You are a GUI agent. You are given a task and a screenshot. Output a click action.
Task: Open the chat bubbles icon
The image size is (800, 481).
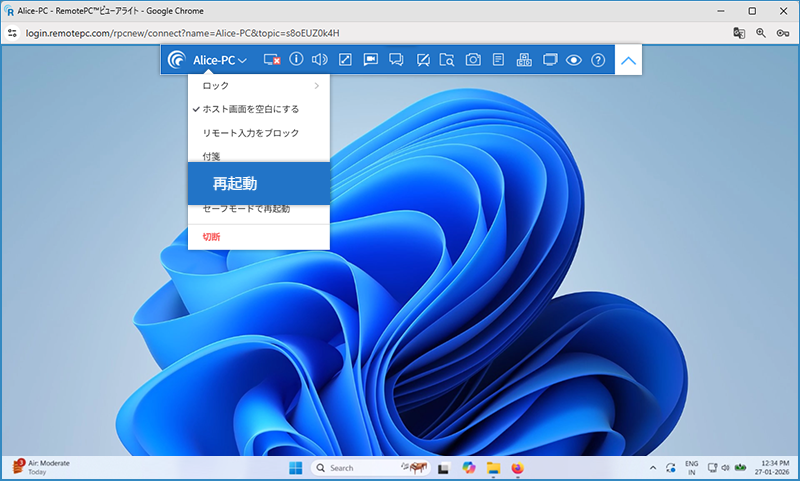coord(396,60)
